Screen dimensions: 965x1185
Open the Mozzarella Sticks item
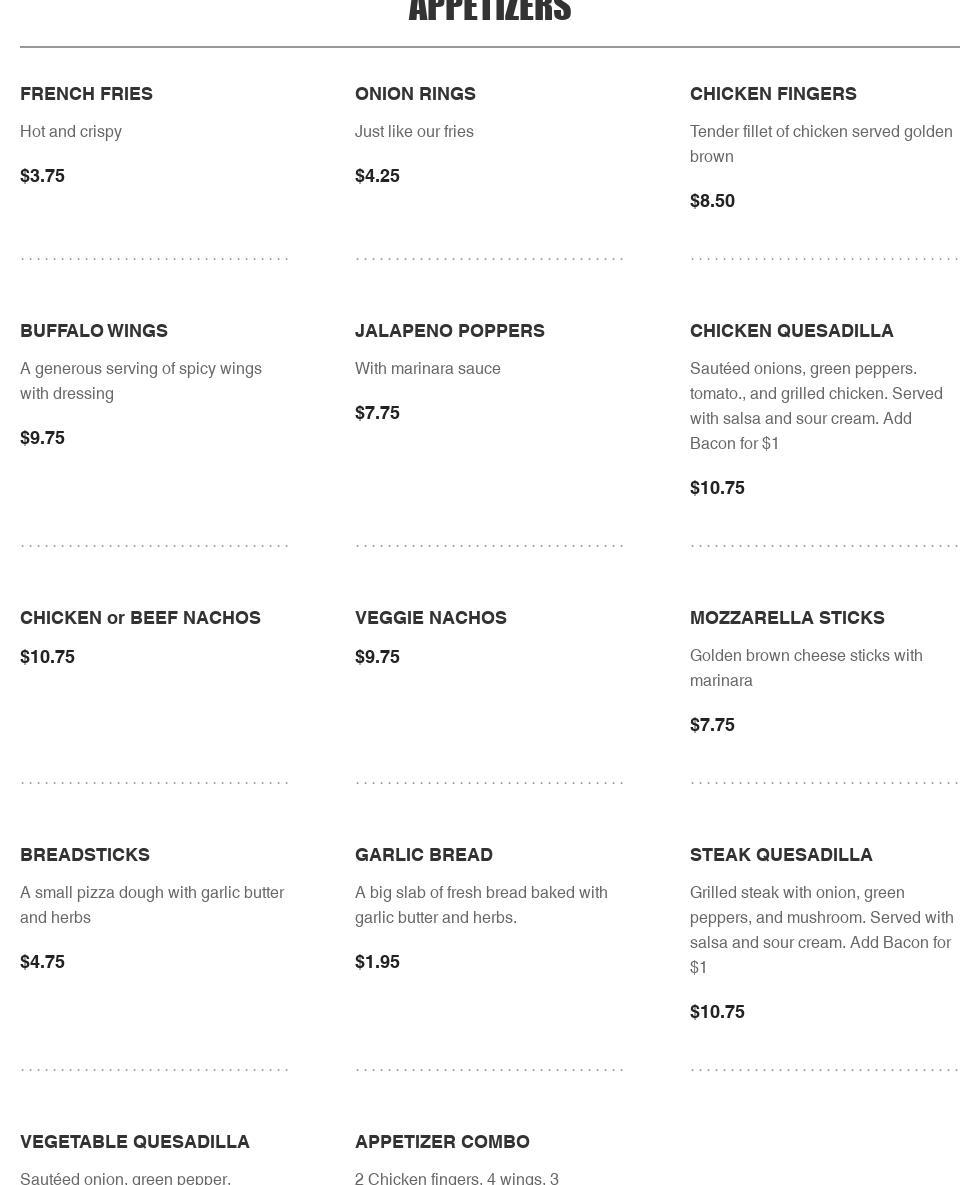pos(787,618)
